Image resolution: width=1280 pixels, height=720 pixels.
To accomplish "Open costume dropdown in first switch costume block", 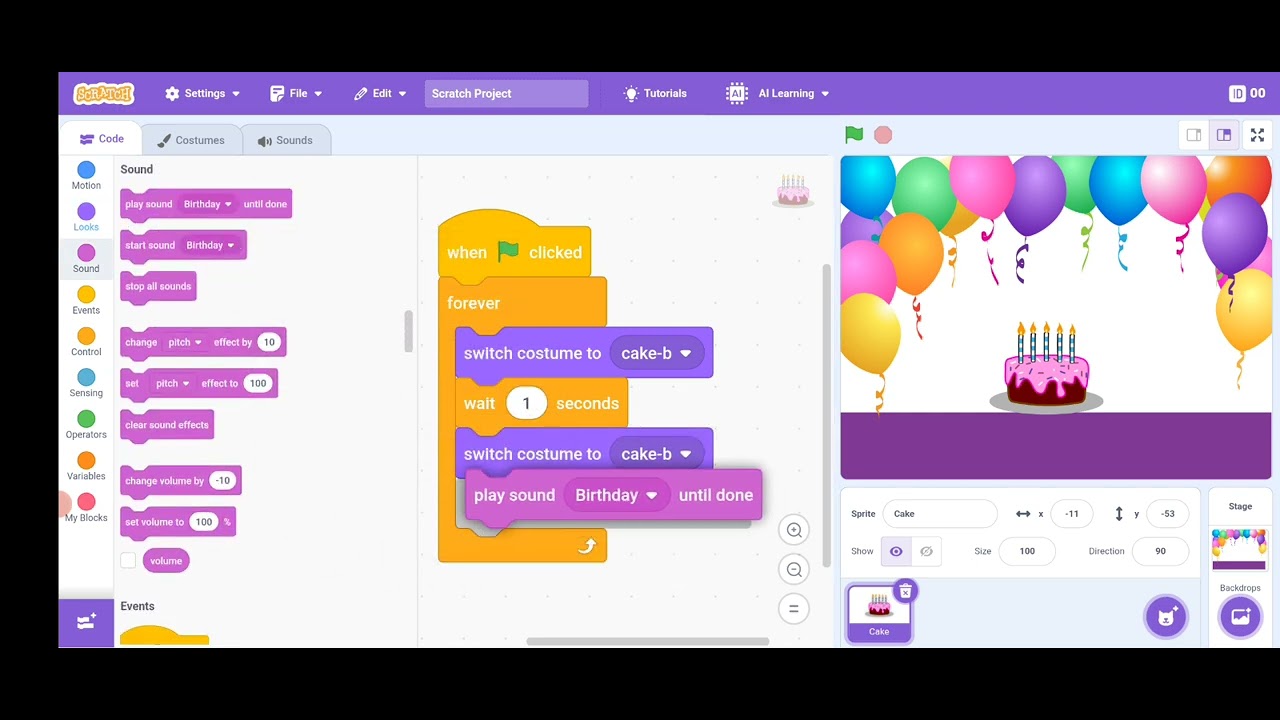I will (x=656, y=353).
